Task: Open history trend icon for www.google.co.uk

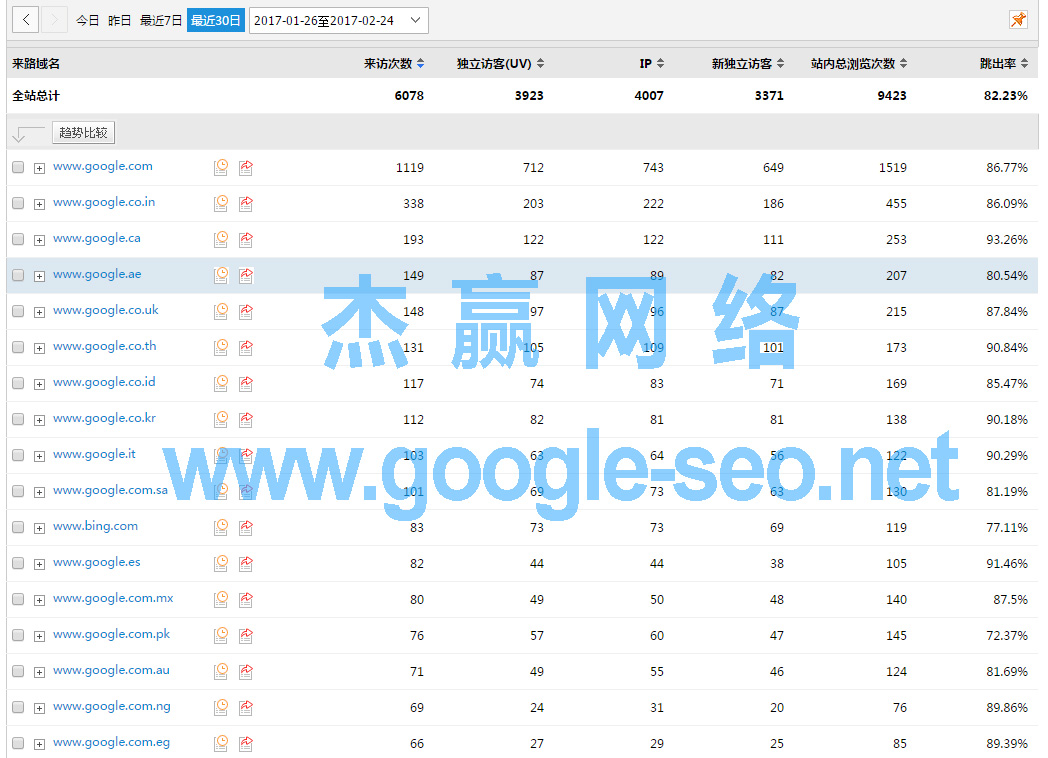Action: click(x=221, y=311)
